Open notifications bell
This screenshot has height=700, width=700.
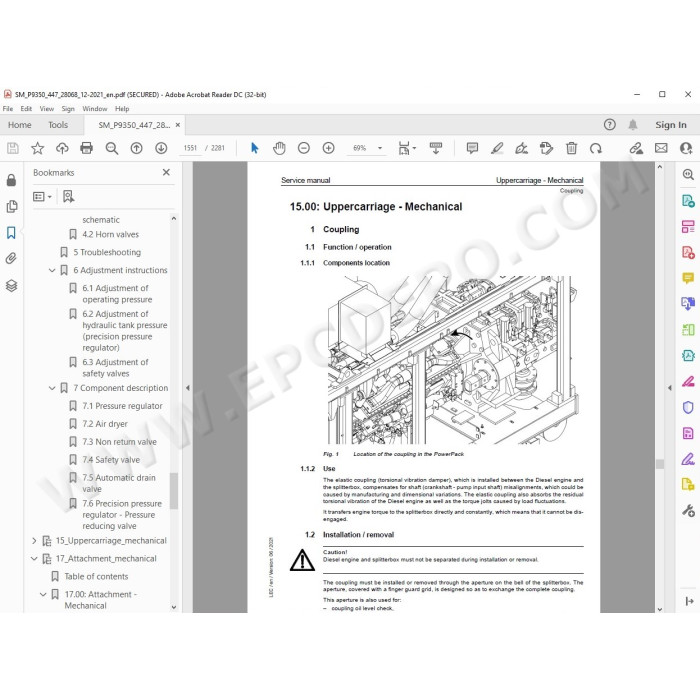point(633,125)
